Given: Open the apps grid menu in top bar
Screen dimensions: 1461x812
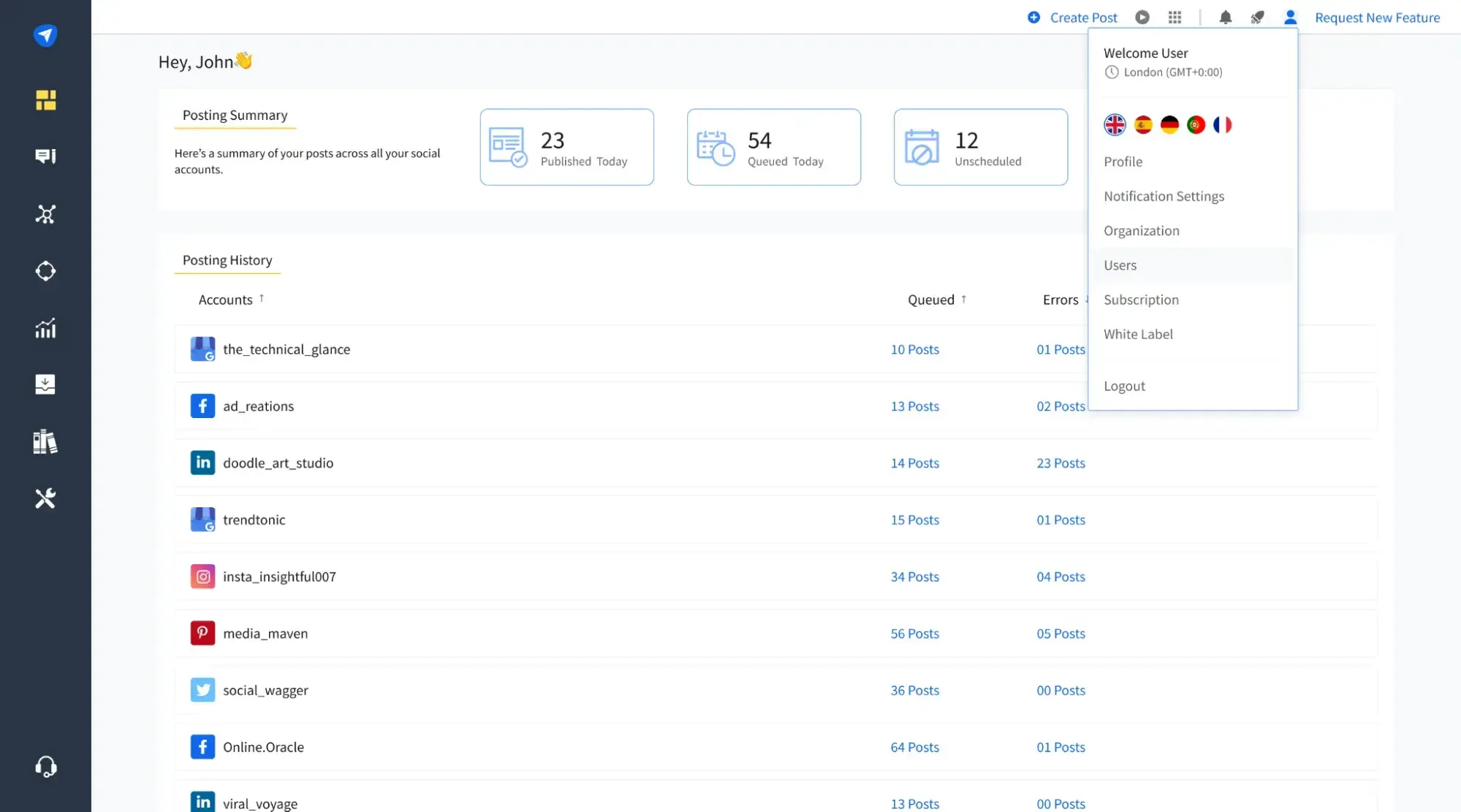Looking at the screenshot, I should click(x=1175, y=17).
